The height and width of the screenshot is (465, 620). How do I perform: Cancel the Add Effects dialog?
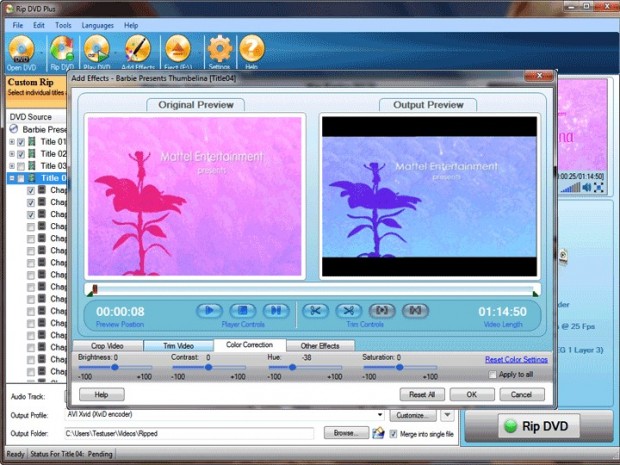(522, 394)
